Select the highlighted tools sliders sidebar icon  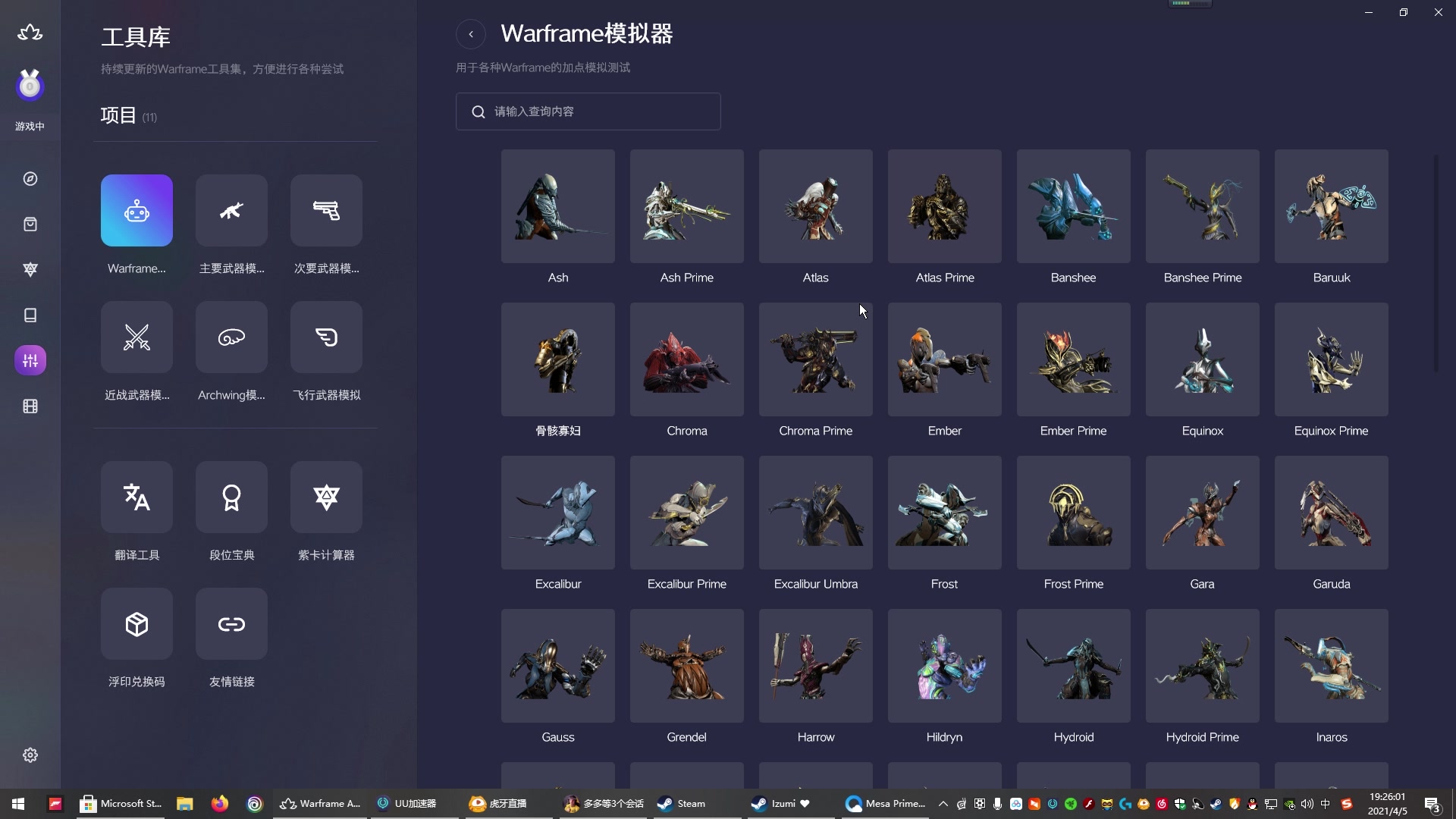(x=30, y=360)
